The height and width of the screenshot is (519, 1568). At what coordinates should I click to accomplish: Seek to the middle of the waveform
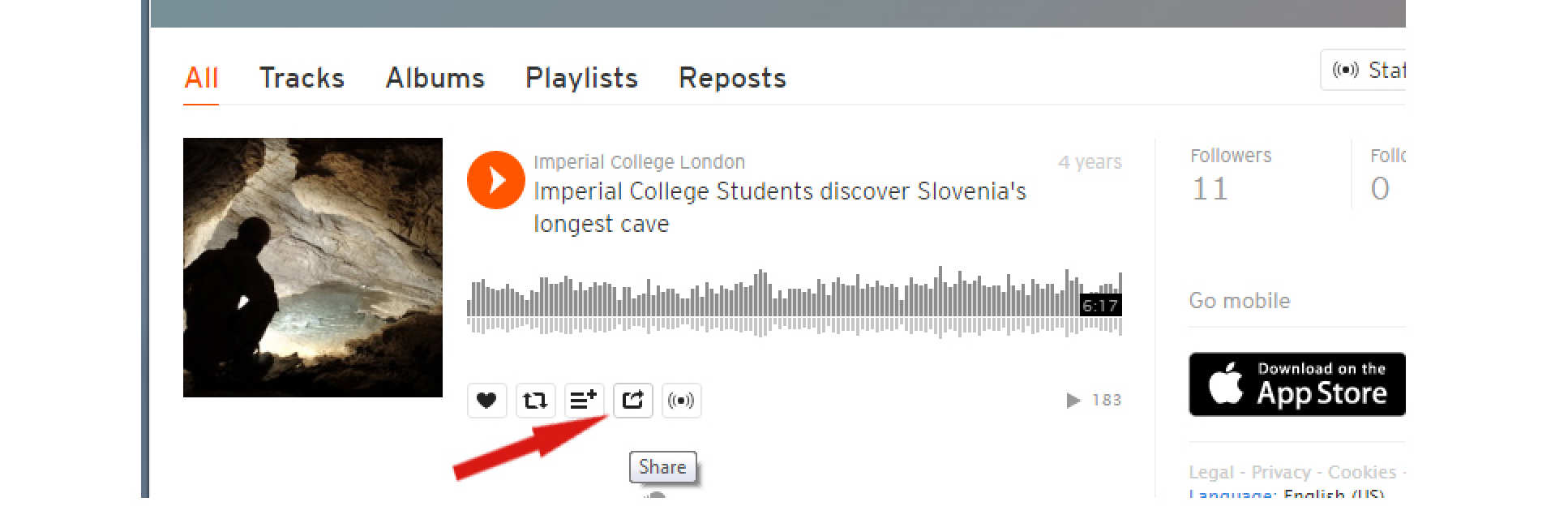[x=795, y=302]
